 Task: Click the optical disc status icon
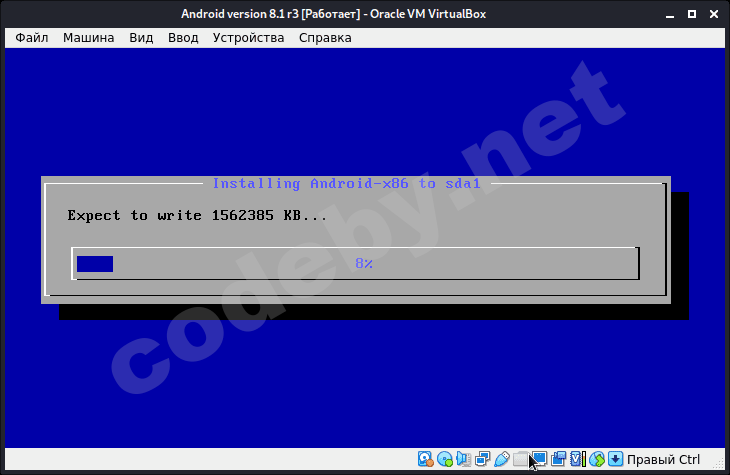coord(445,459)
